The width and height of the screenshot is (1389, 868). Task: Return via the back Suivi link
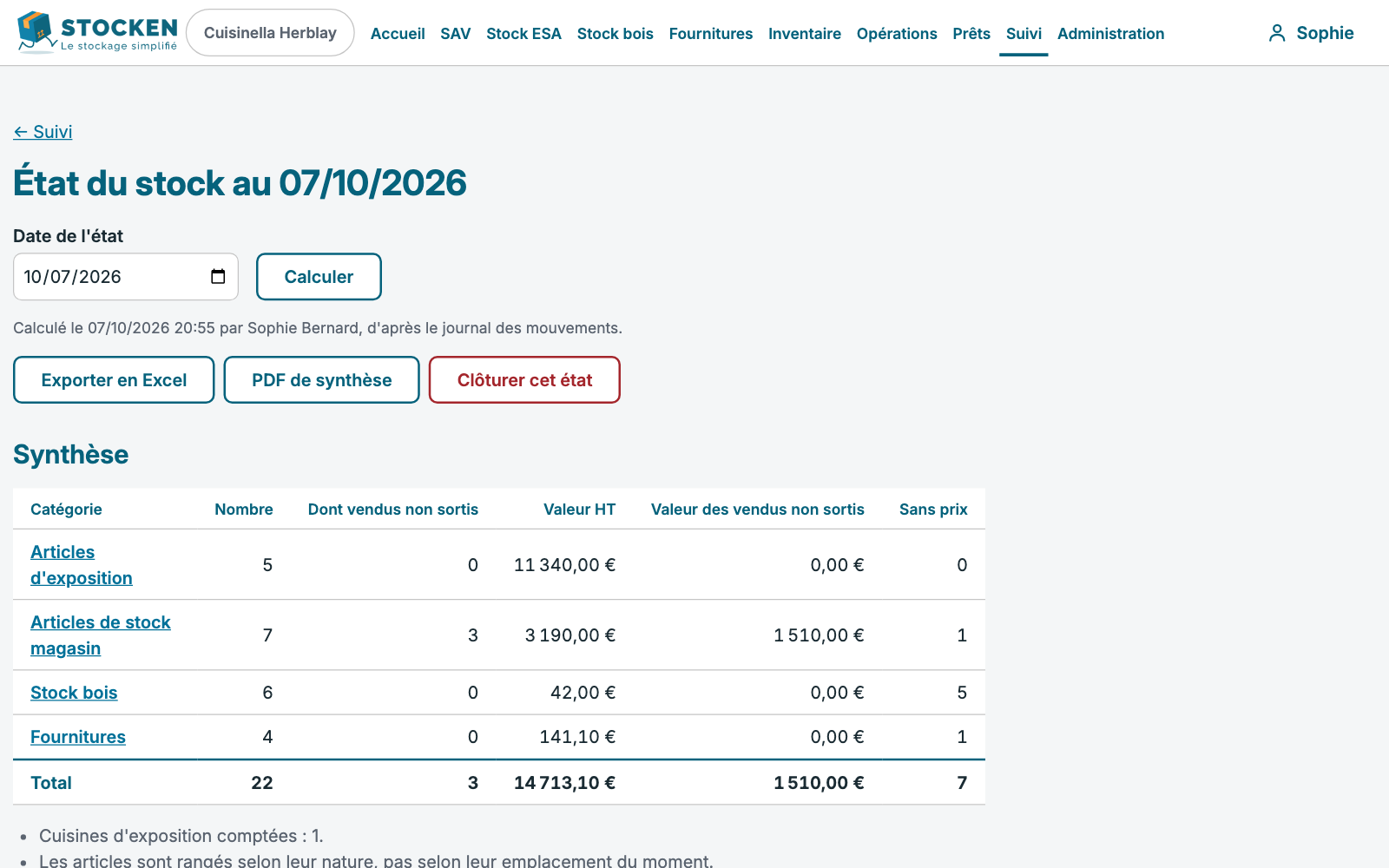tap(43, 132)
